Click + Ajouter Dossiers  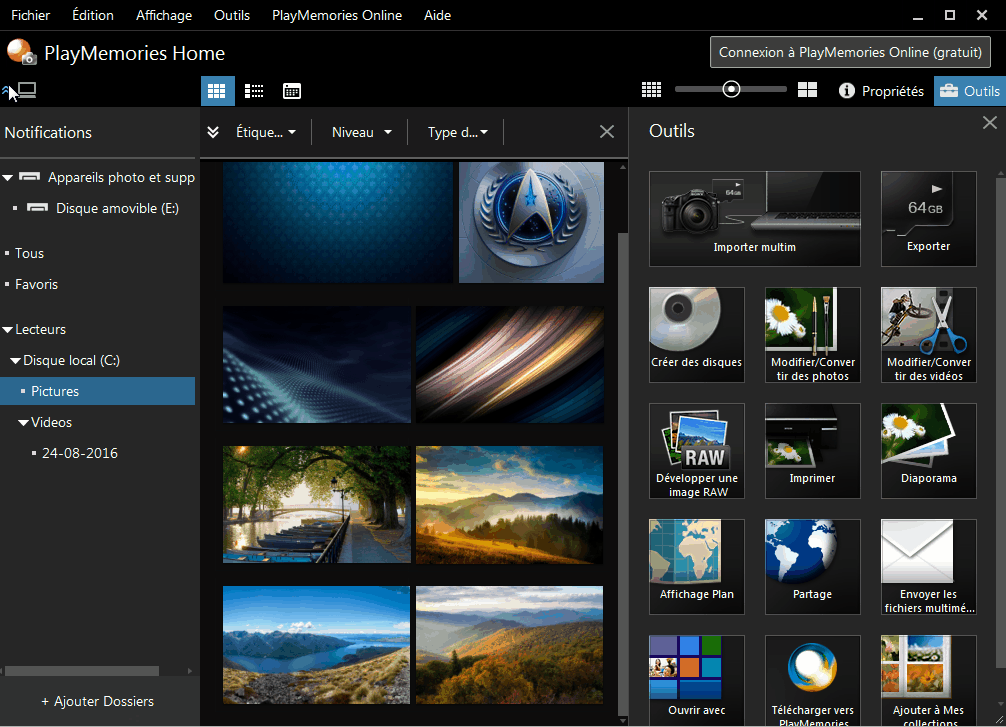tap(98, 701)
